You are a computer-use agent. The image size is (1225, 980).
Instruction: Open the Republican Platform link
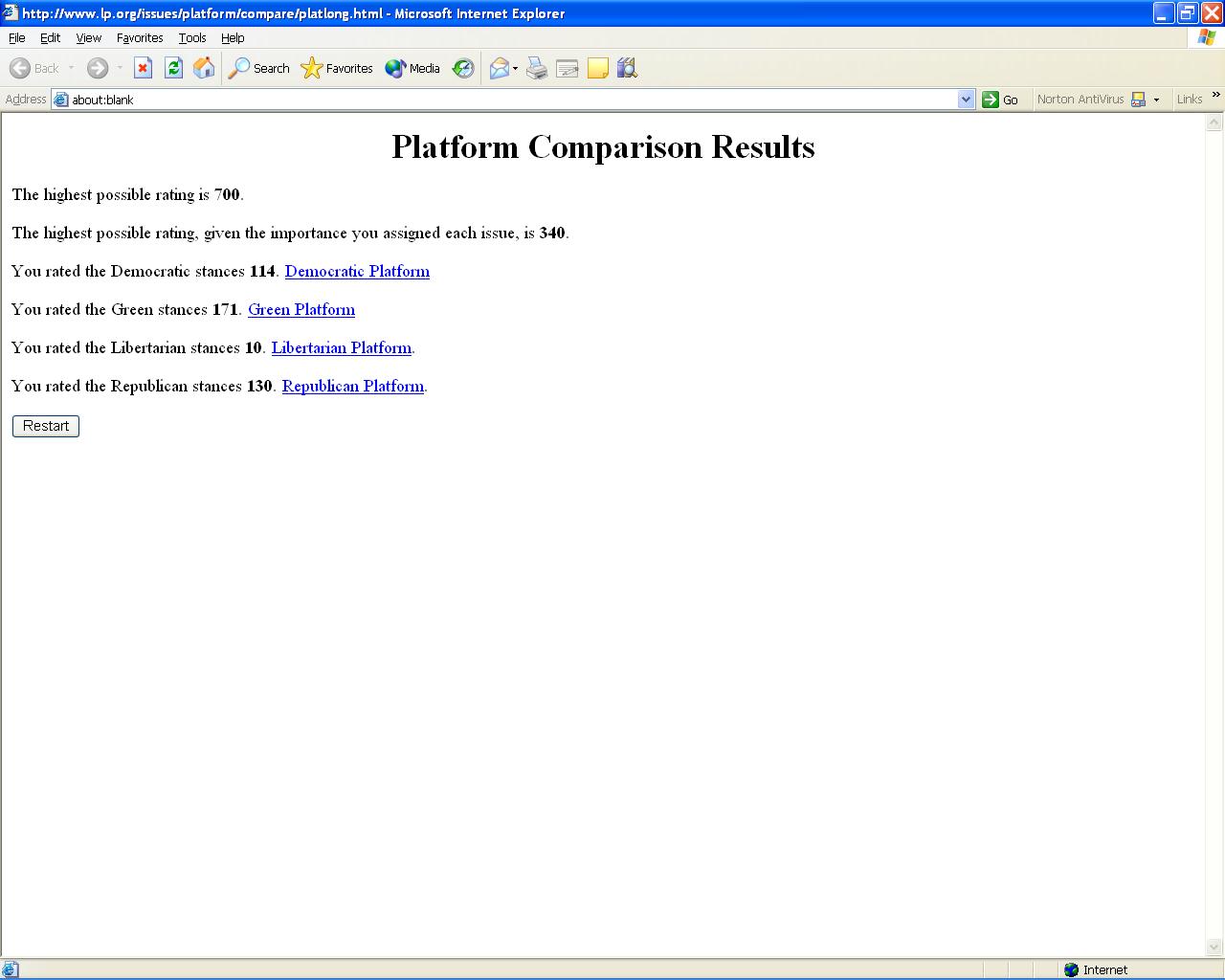coord(353,387)
